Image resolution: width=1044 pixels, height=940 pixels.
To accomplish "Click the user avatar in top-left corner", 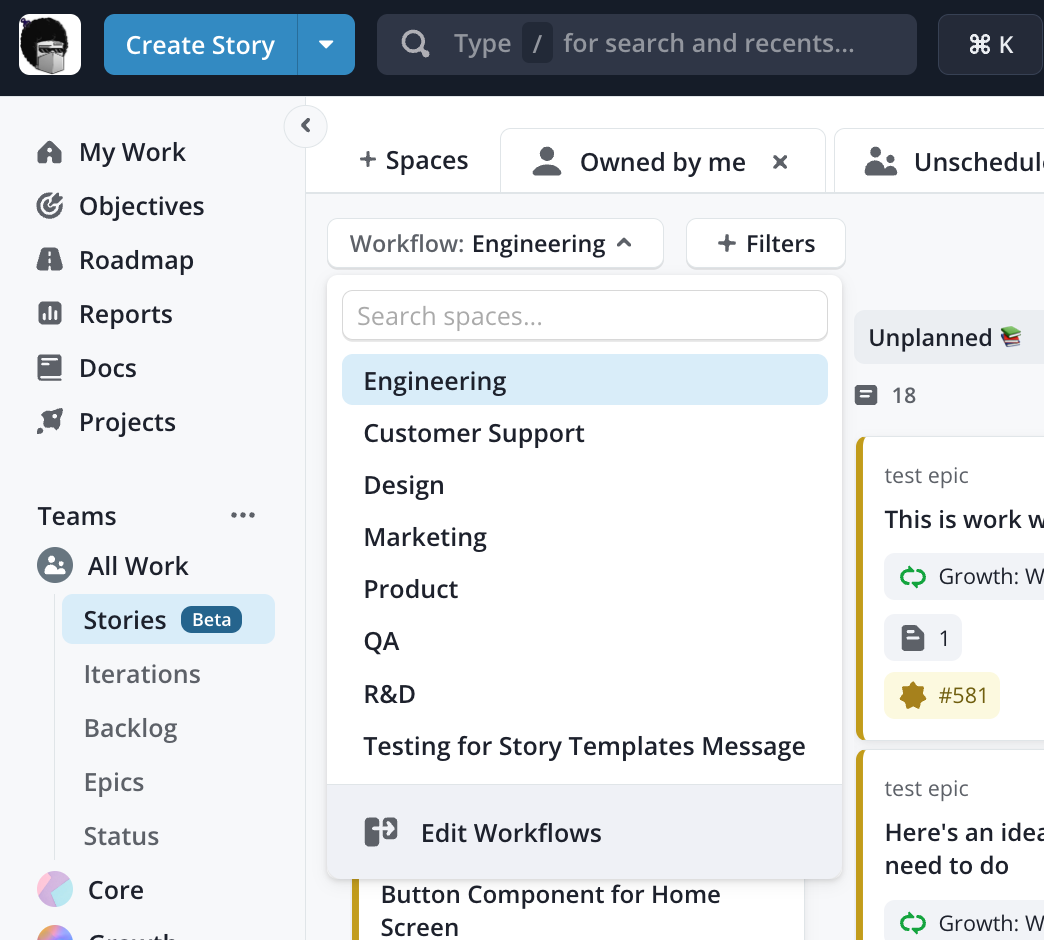I will pyautogui.click(x=50, y=45).
